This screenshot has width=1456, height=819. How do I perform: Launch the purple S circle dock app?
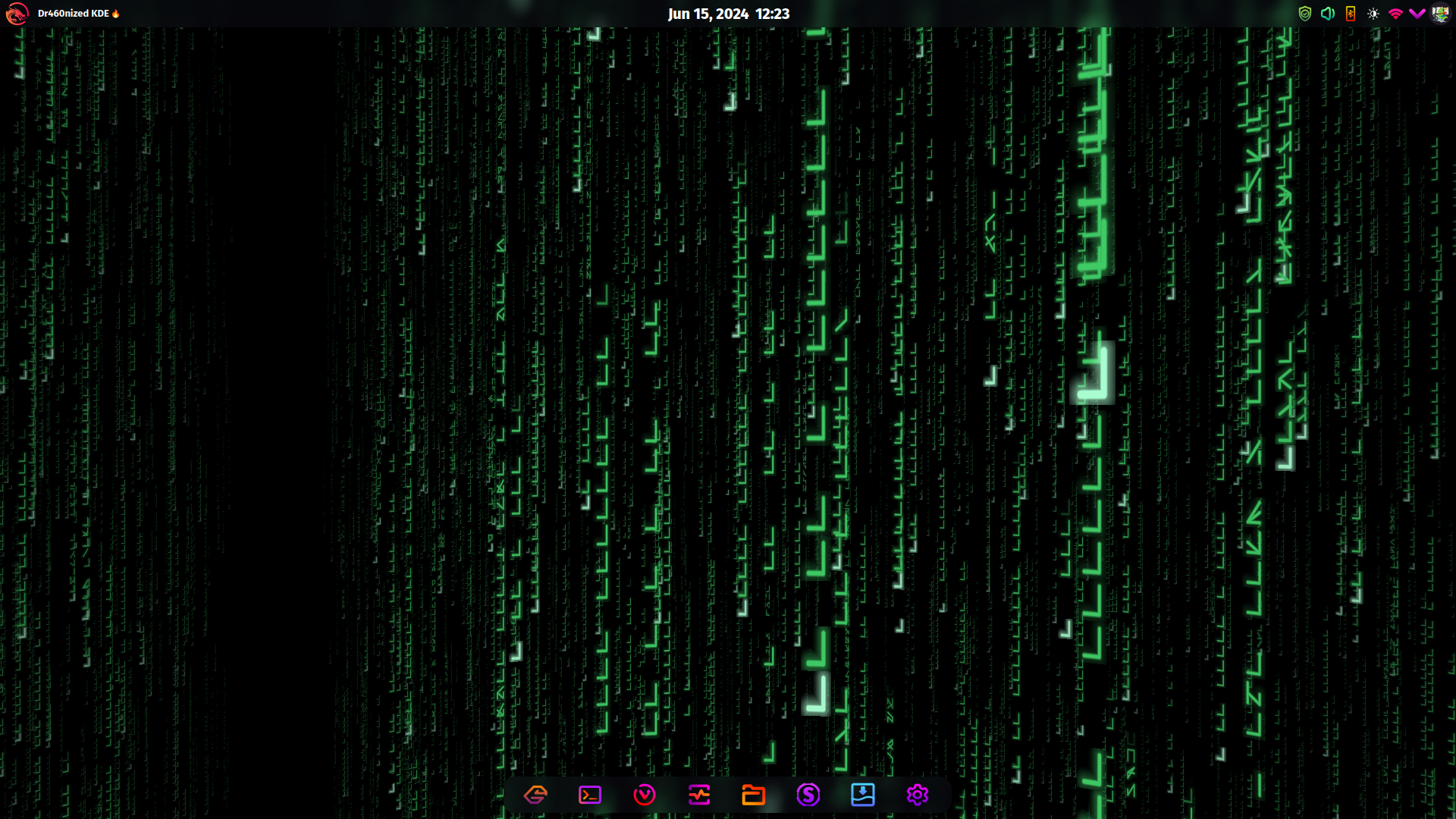click(x=808, y=795)
